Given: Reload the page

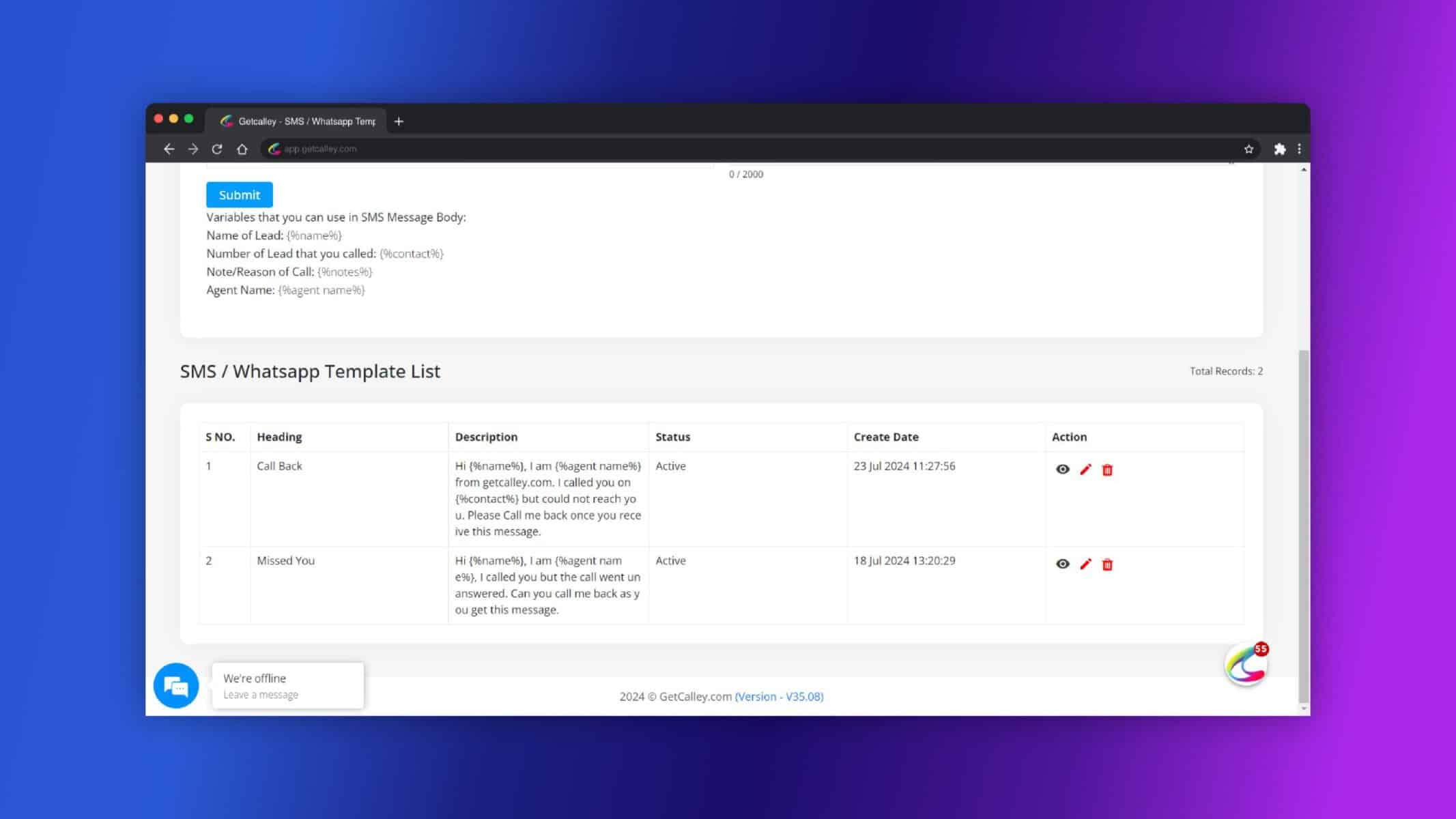Looking at the screenshot, I should coord(217,149).
